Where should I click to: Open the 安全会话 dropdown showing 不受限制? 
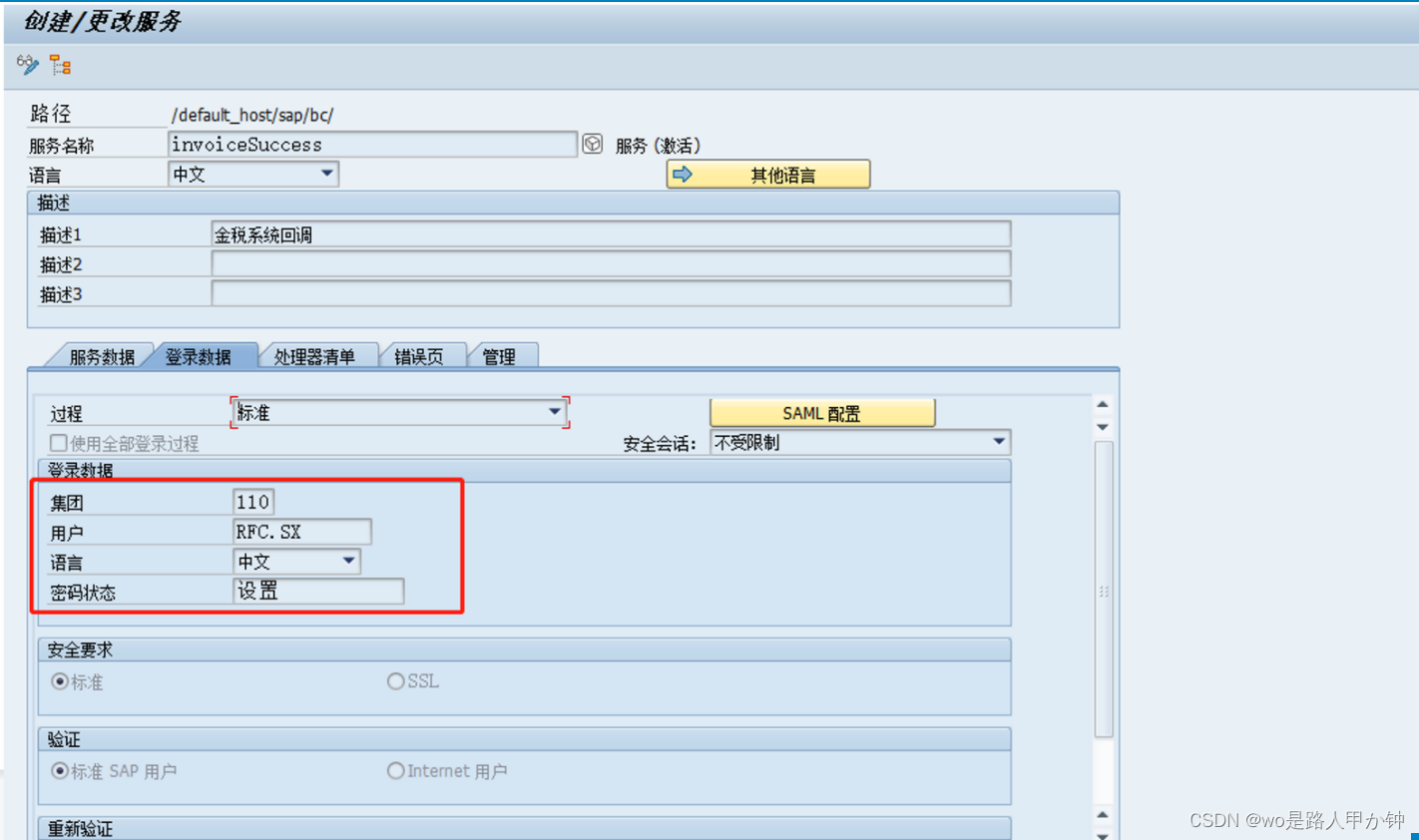[x=998, y=442]
